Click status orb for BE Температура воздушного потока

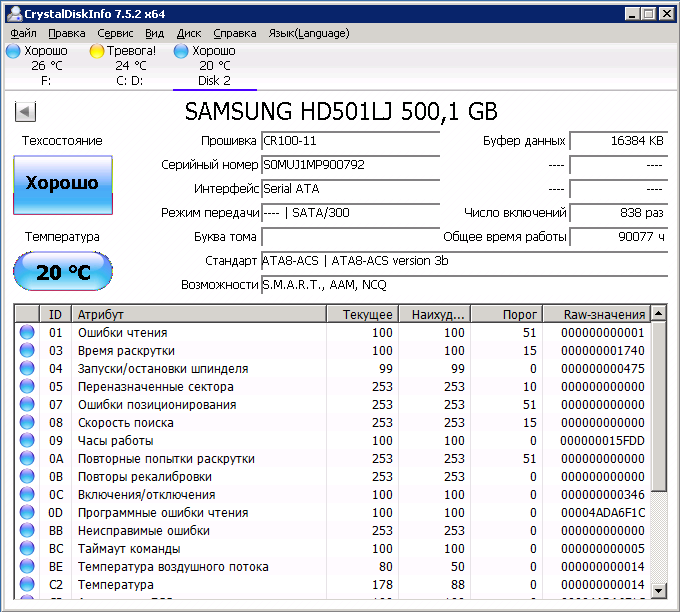point(27,566)
